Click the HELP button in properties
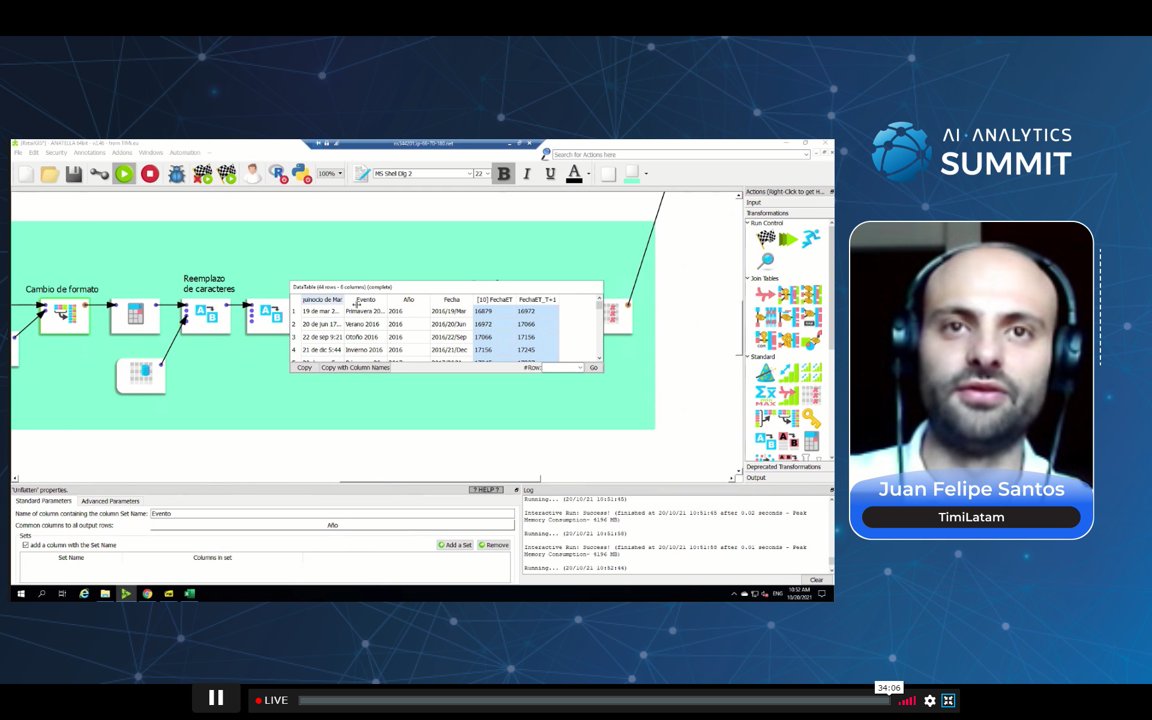The image size is (1152, 720). 486,490
